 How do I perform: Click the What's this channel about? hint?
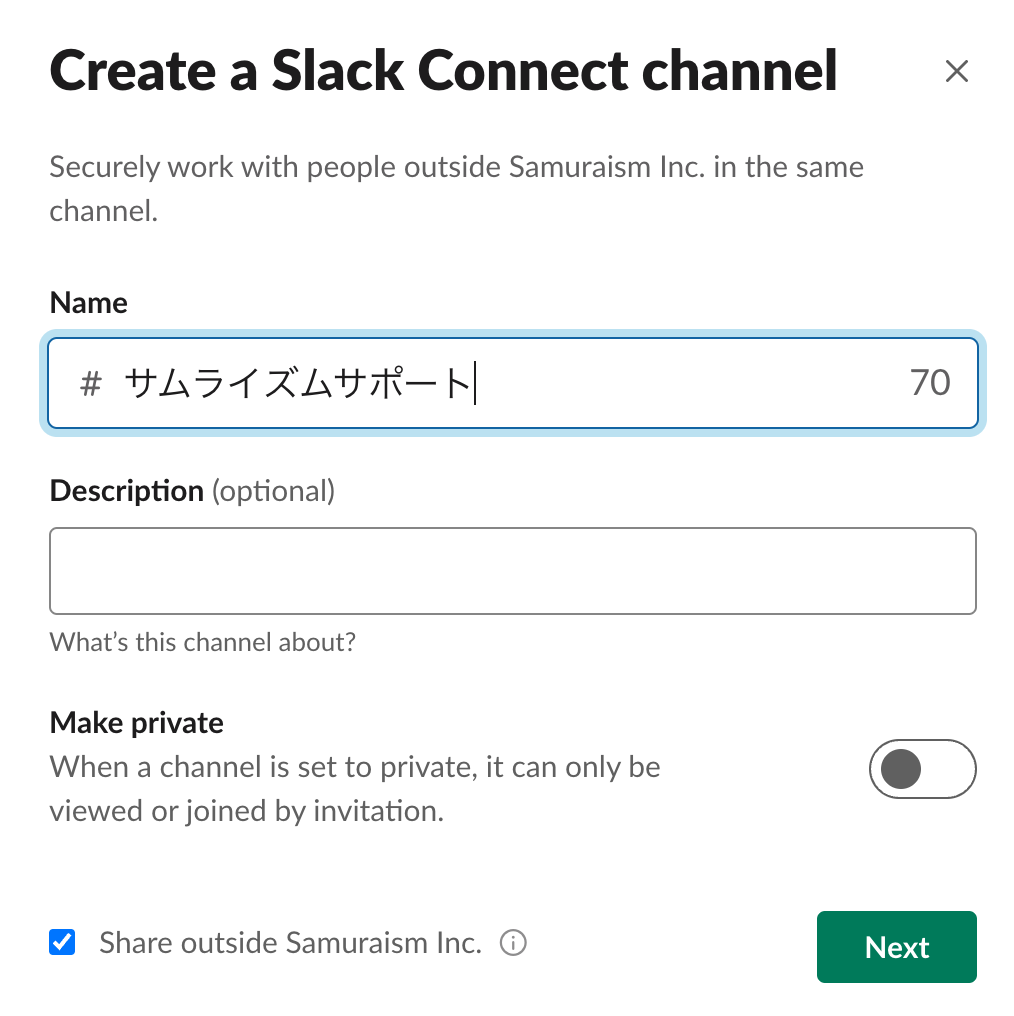(x=203, y=642)
